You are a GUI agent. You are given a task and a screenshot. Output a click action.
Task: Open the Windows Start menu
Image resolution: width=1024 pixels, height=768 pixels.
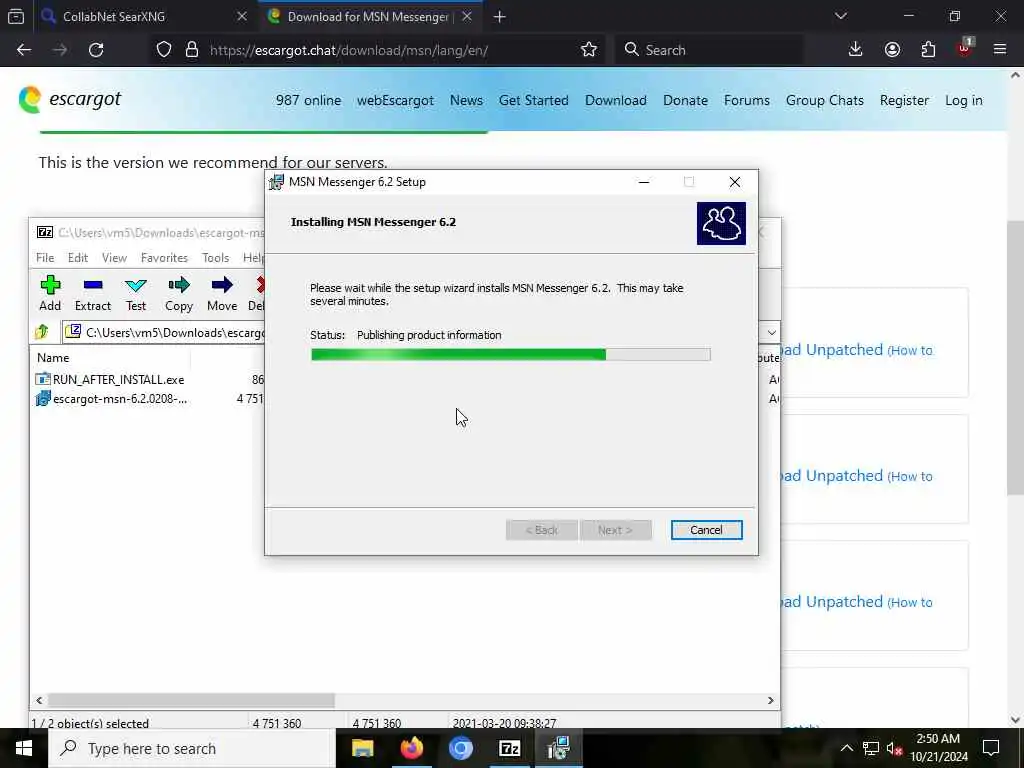click(x=24, y=748)
